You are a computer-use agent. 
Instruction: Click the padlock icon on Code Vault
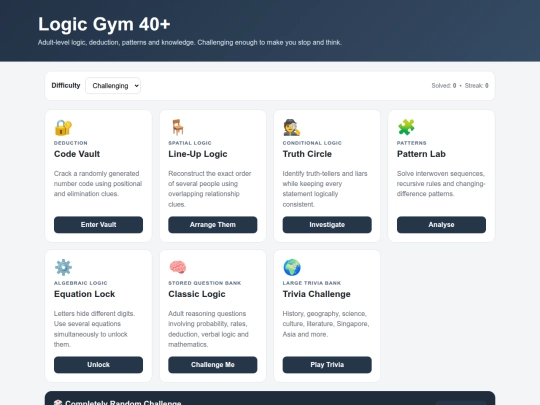click(63, 127)
